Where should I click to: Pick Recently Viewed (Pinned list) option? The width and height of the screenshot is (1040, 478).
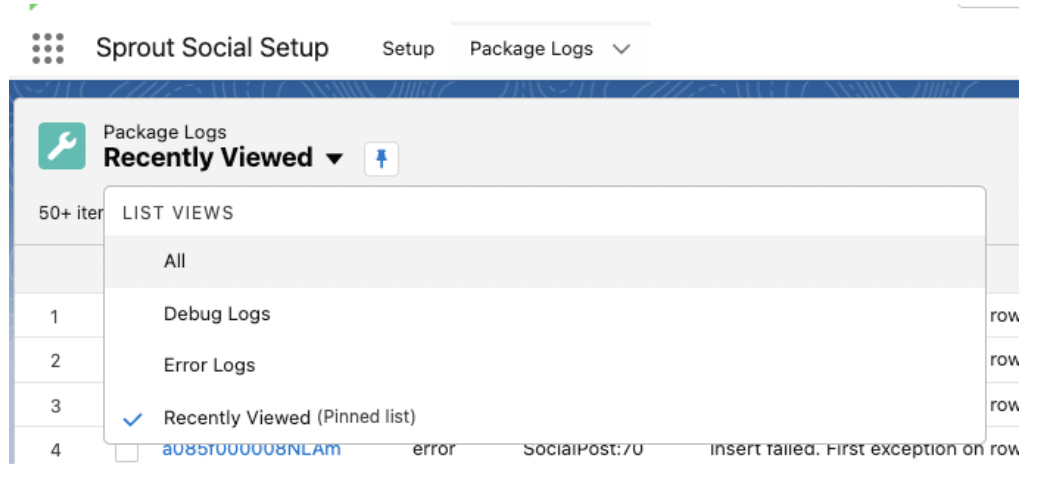click(545, 418)
